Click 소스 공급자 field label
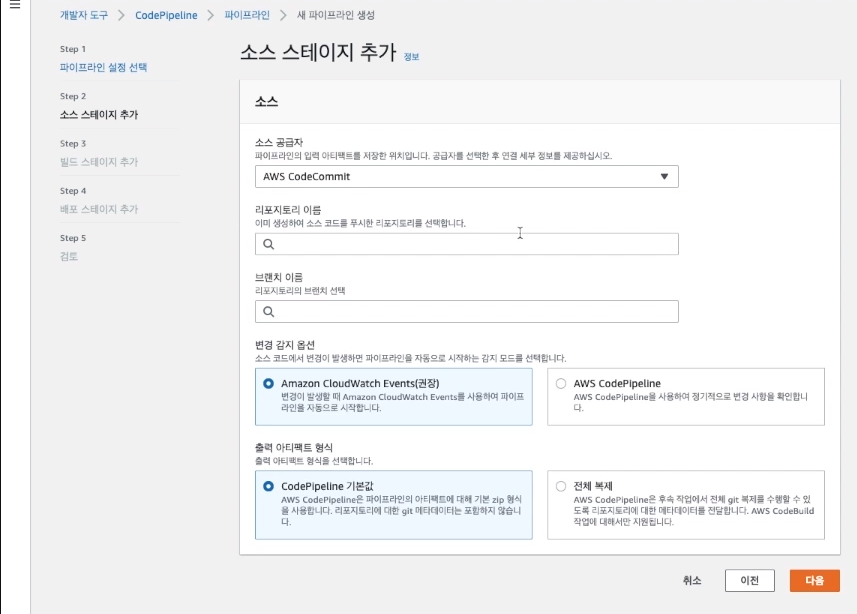The width and height of the screenshot is (857, 614). (279, 142)
